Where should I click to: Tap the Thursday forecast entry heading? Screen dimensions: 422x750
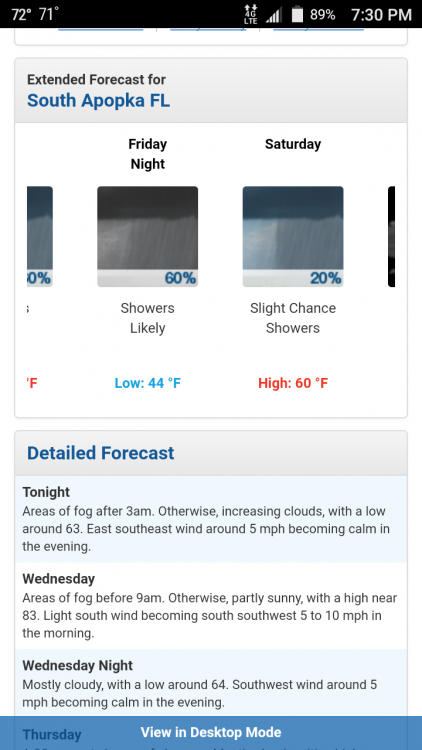[x=52, y=734]
